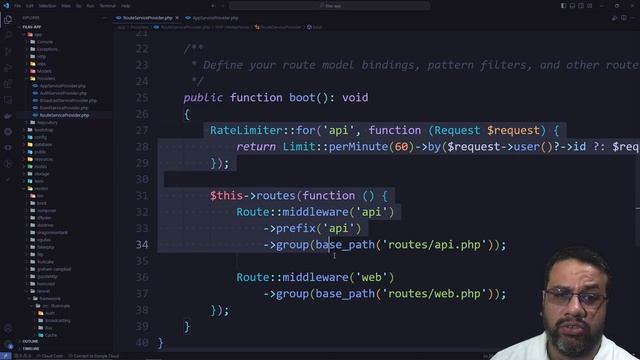Open the Manage gear in activity bar
This screenshot has width=640, height=360.
(8, 345)
